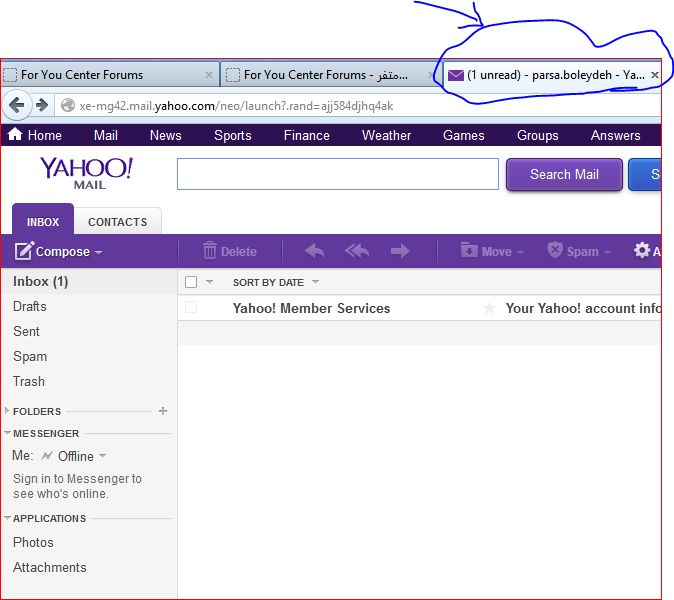Select the first For You Center Forums tab
Viewport: 674px width, 600px height.
point(110,75)
